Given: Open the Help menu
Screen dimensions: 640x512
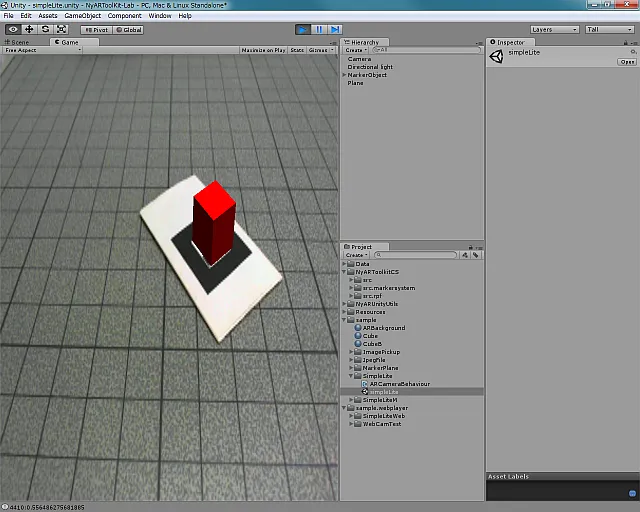Looking at the screenshot, I should (185, 16).
